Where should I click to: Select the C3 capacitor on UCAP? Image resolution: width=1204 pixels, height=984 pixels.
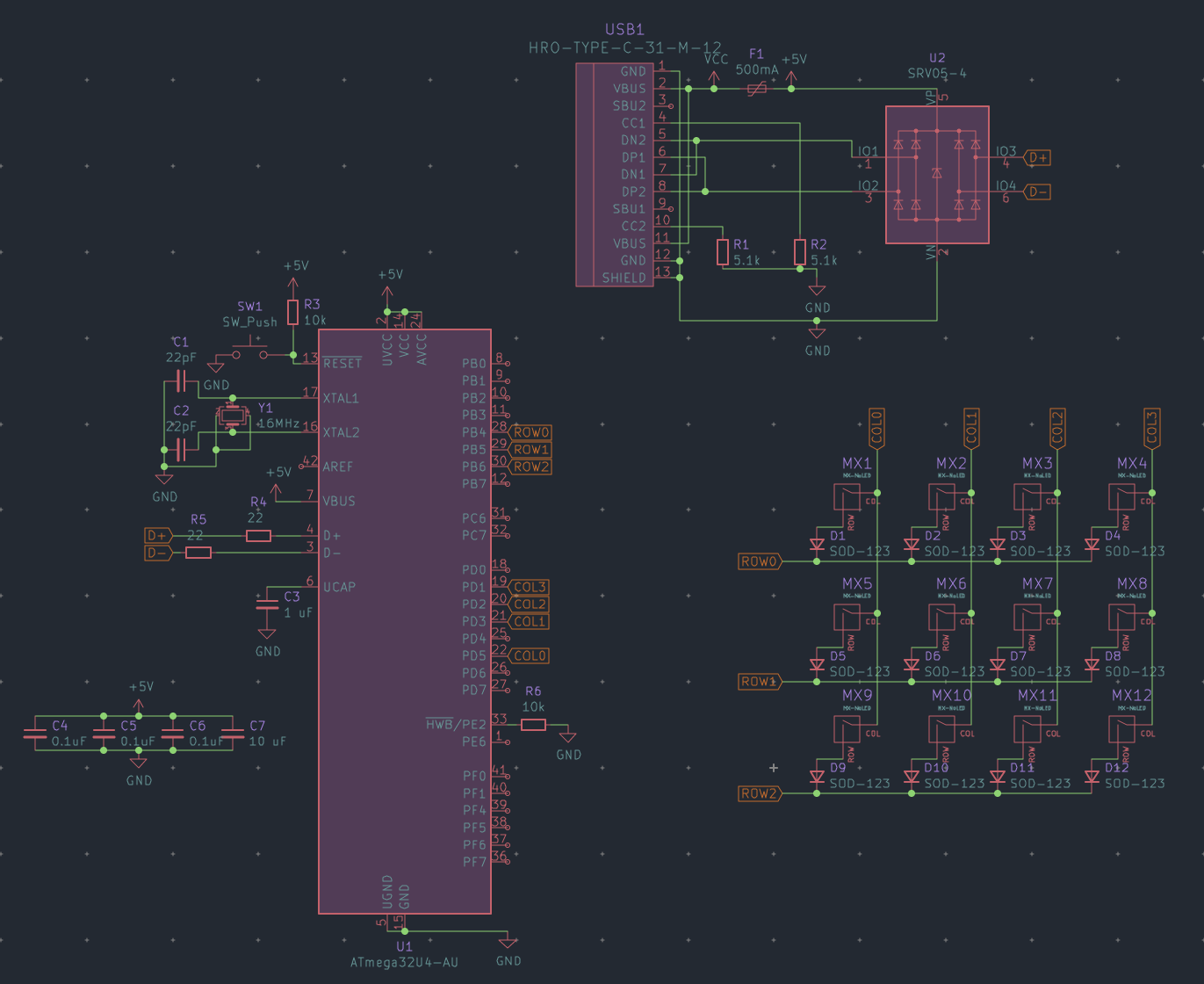click(x=267, y=604)
